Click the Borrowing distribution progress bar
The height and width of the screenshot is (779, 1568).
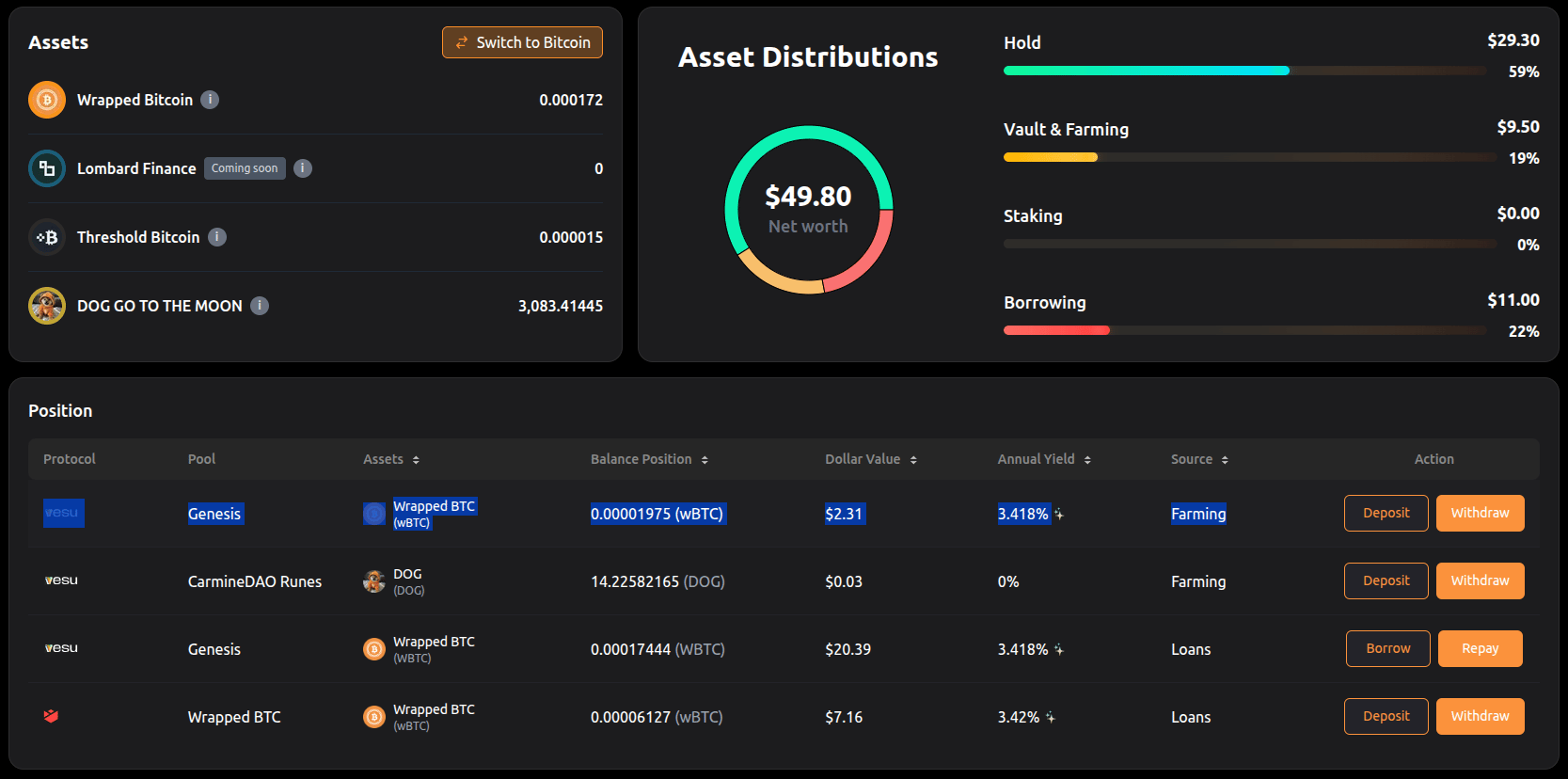click(x=1245, y=330)
